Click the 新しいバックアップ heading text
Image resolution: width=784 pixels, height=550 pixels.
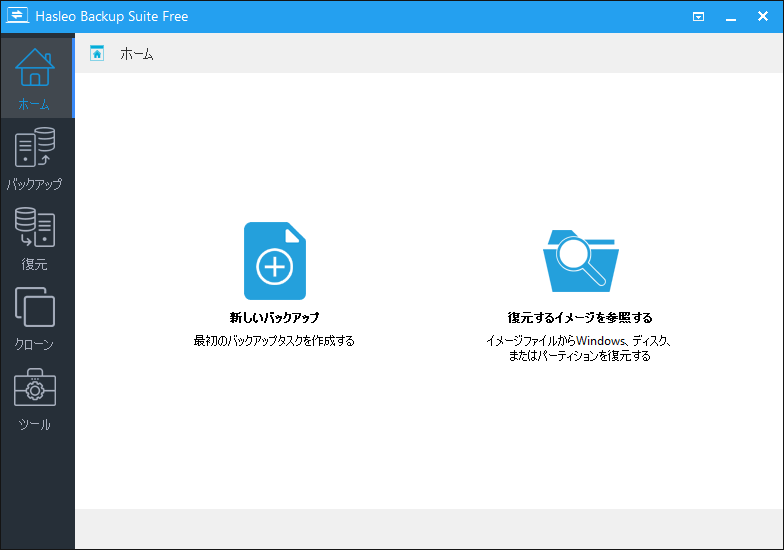coord(274,318)
